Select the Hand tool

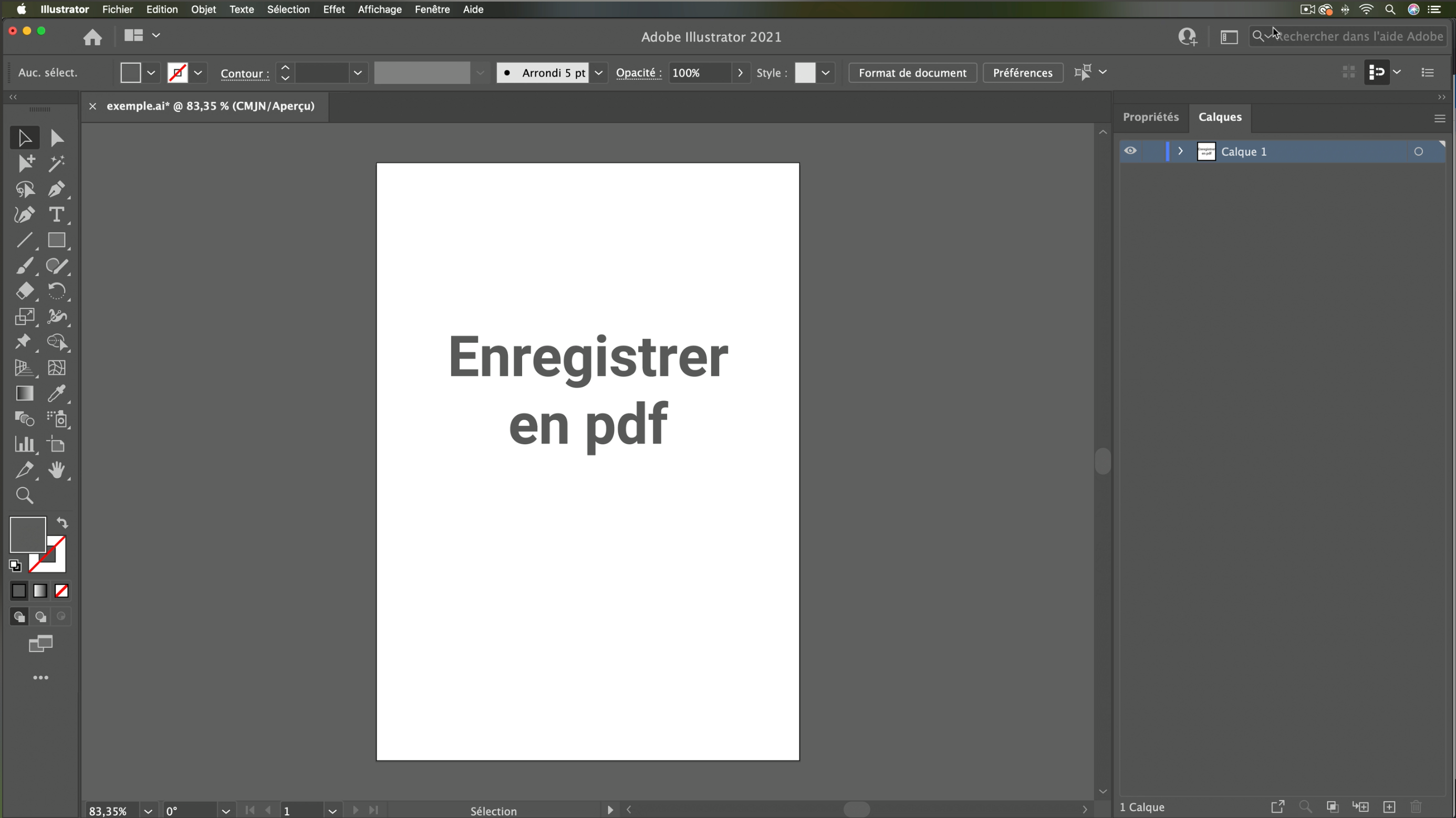click(x=58, y=470)
